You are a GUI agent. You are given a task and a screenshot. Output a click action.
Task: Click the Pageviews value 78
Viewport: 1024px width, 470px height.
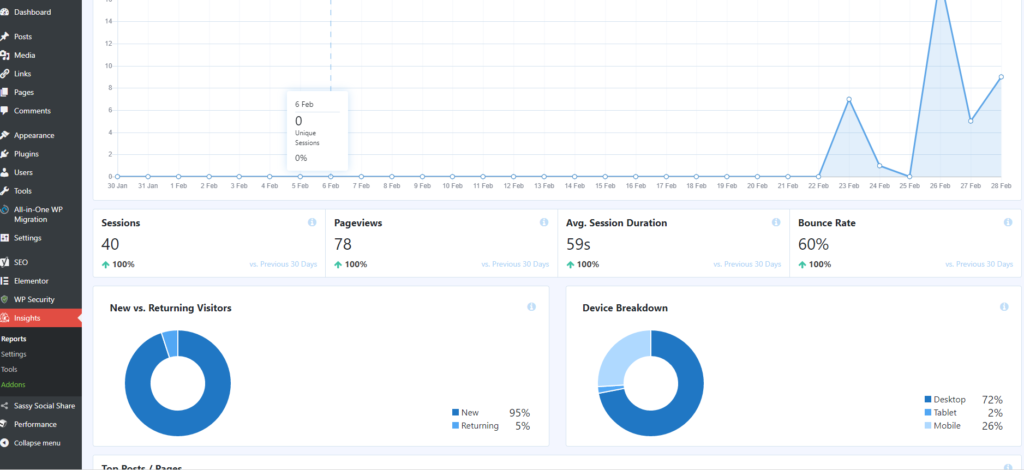[x=343, y=245]
